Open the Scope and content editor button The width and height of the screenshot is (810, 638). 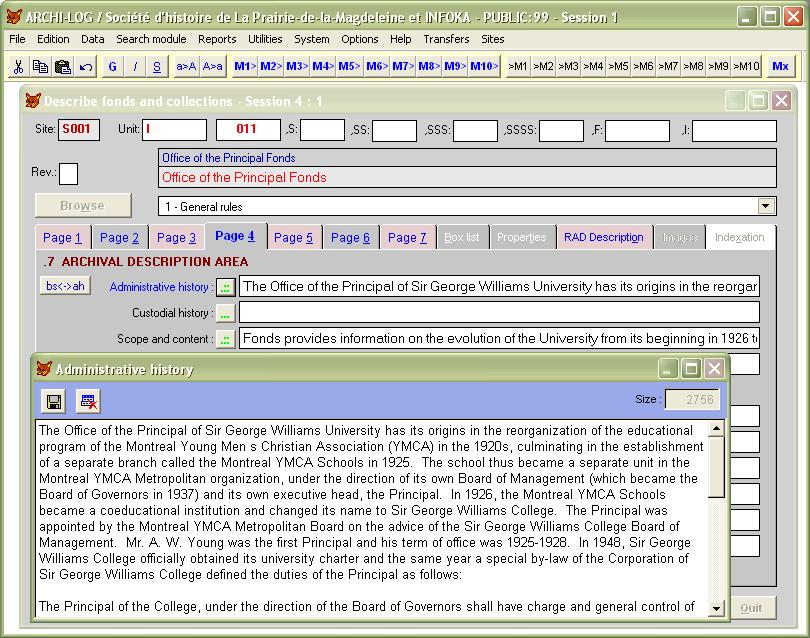225,340
